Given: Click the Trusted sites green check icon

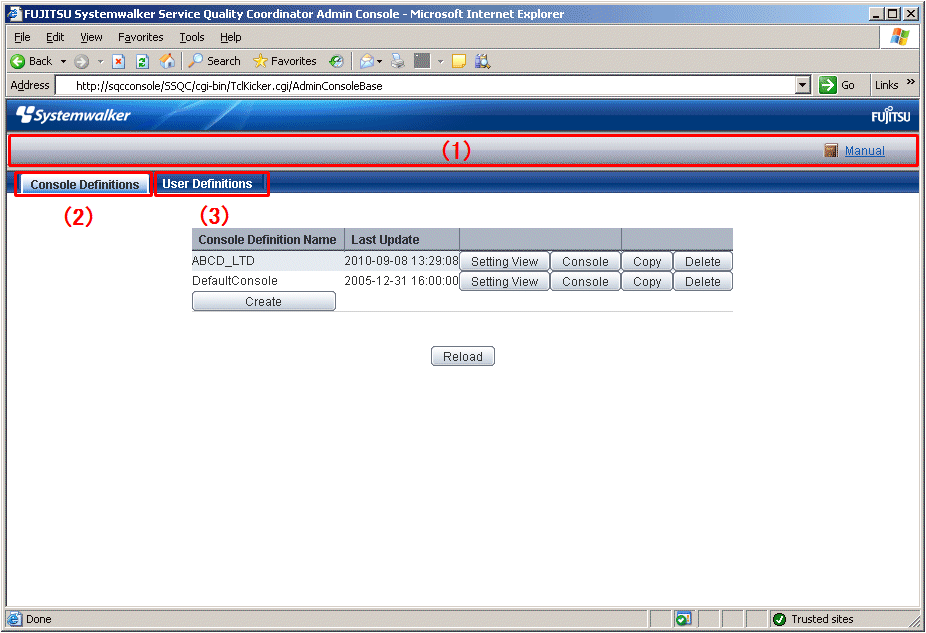Looking at the screenshot, I should click(780, 619).
